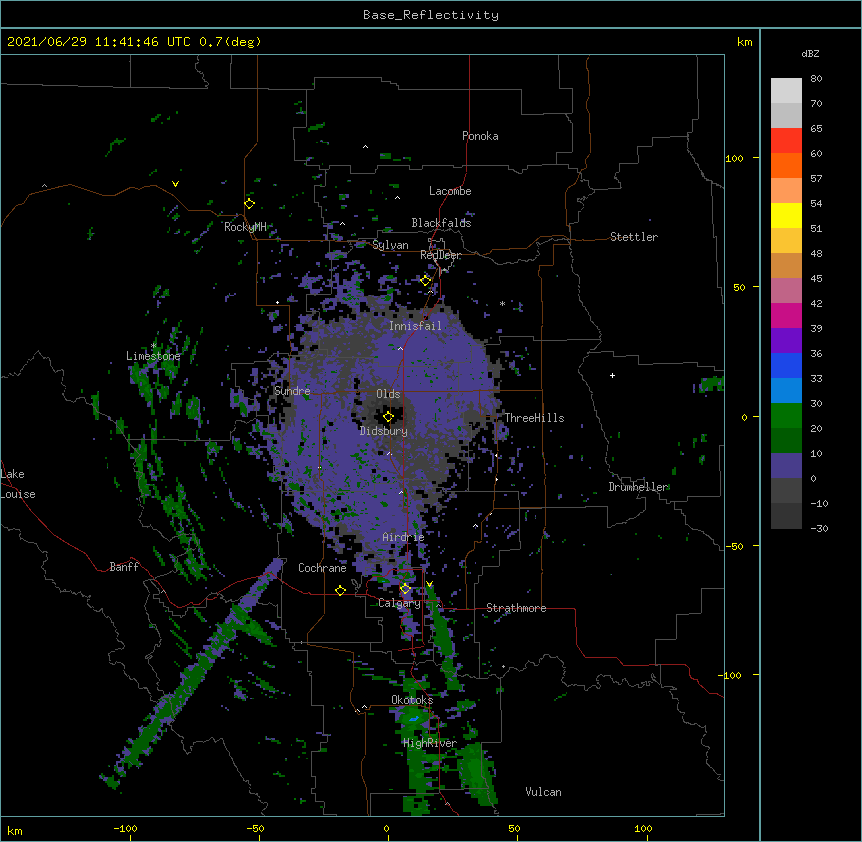Click the radar site diamond between Olds and Didsbury

coord(388,417)
